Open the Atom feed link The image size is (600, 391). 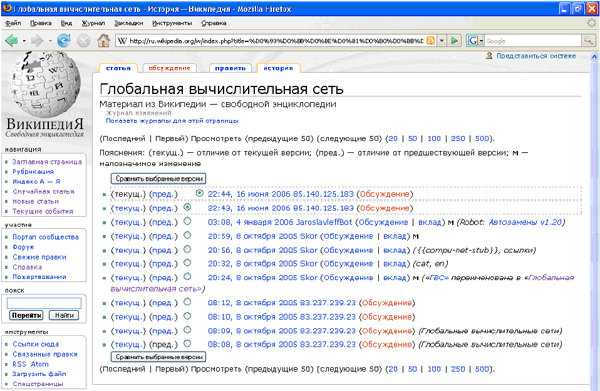click(x=40, y=364)
